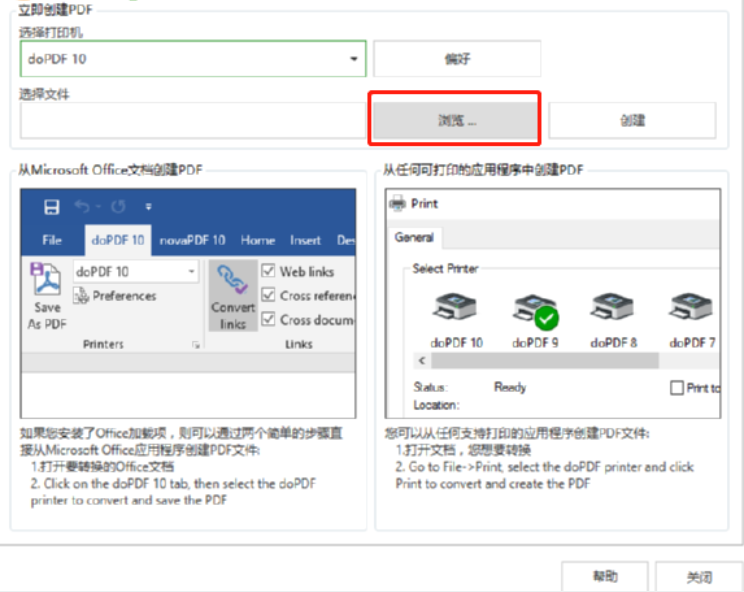
Task: Click the 立即创建PDF group heading
Action: tap(56, 9)
